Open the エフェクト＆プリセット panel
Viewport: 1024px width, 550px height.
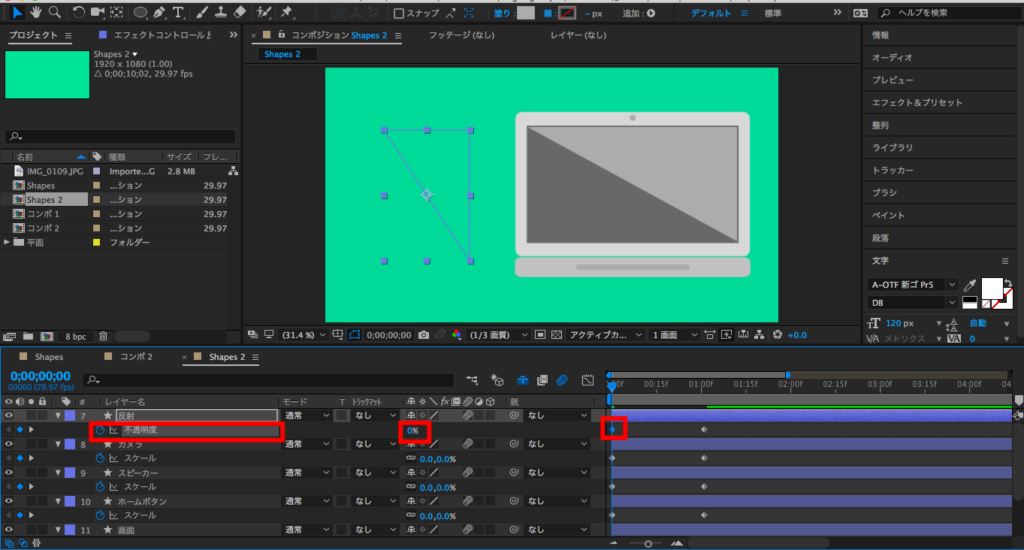point(916,102)
